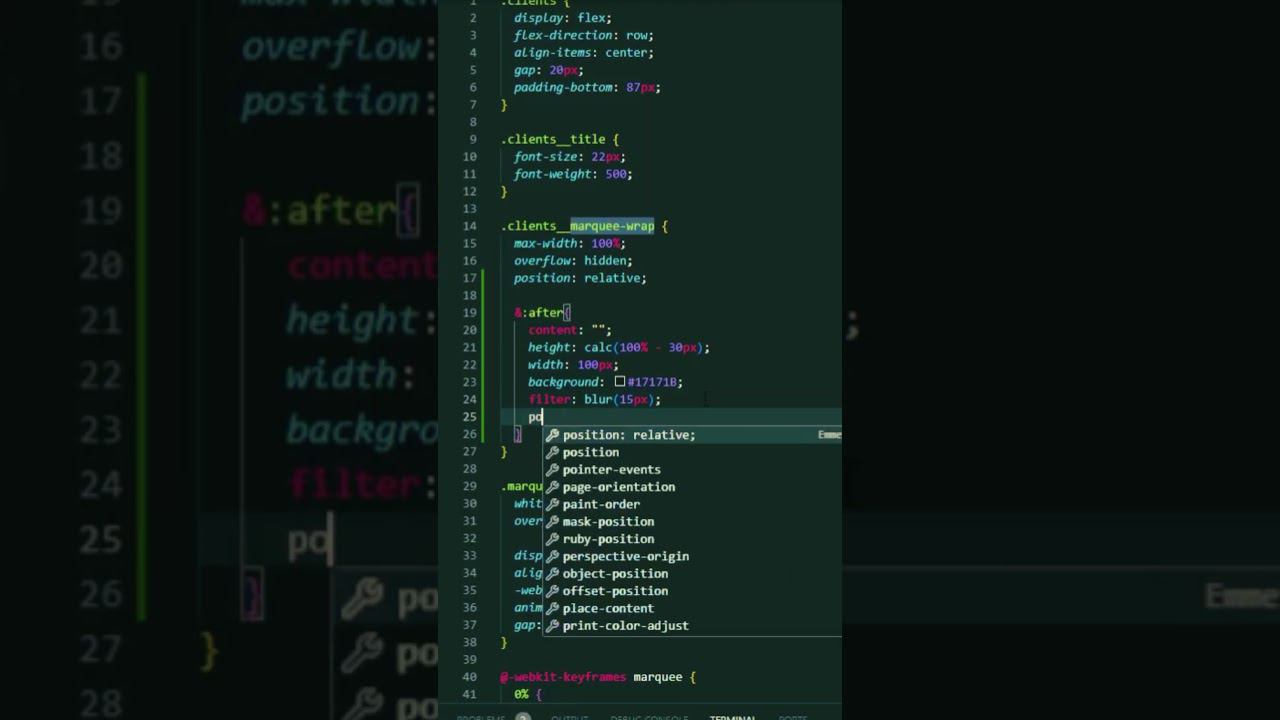Screen dimensions: 1280x720
Task: Click the 'font-weight: 500;' declaration
Action: point(573,174)
